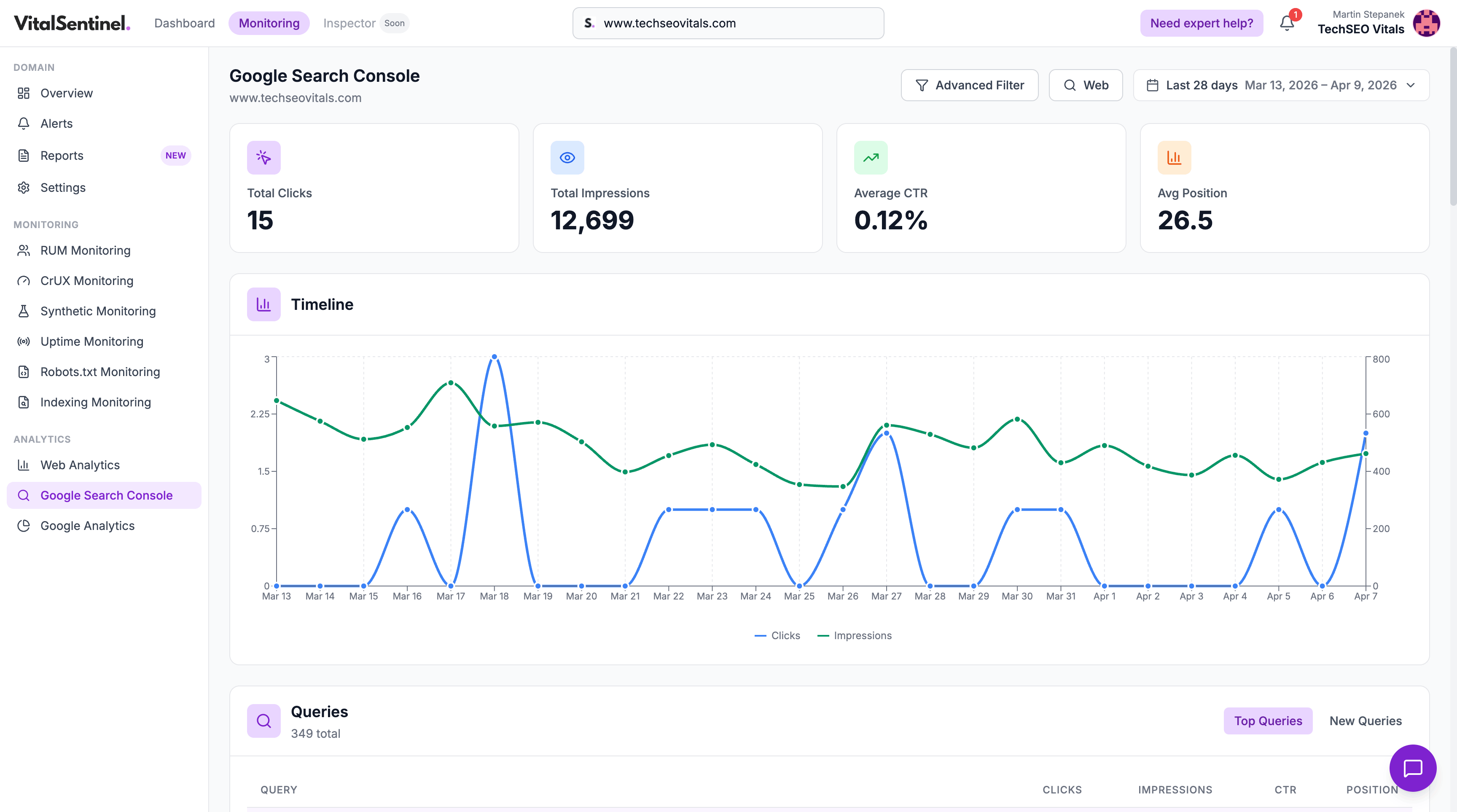
Task: Select Indexing Monitoring in sidebar
Action: pyautogui.click(x=96, y=401)
